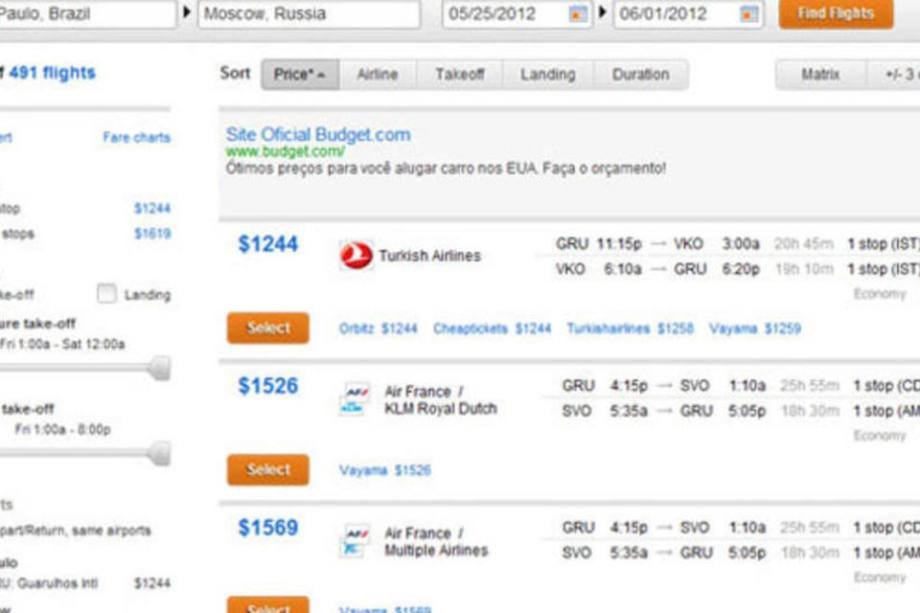Image resolution: width=920 pixels, height=613 pixels.
Task: Switch to Matrix view
Action: click(x=820, y=74)
